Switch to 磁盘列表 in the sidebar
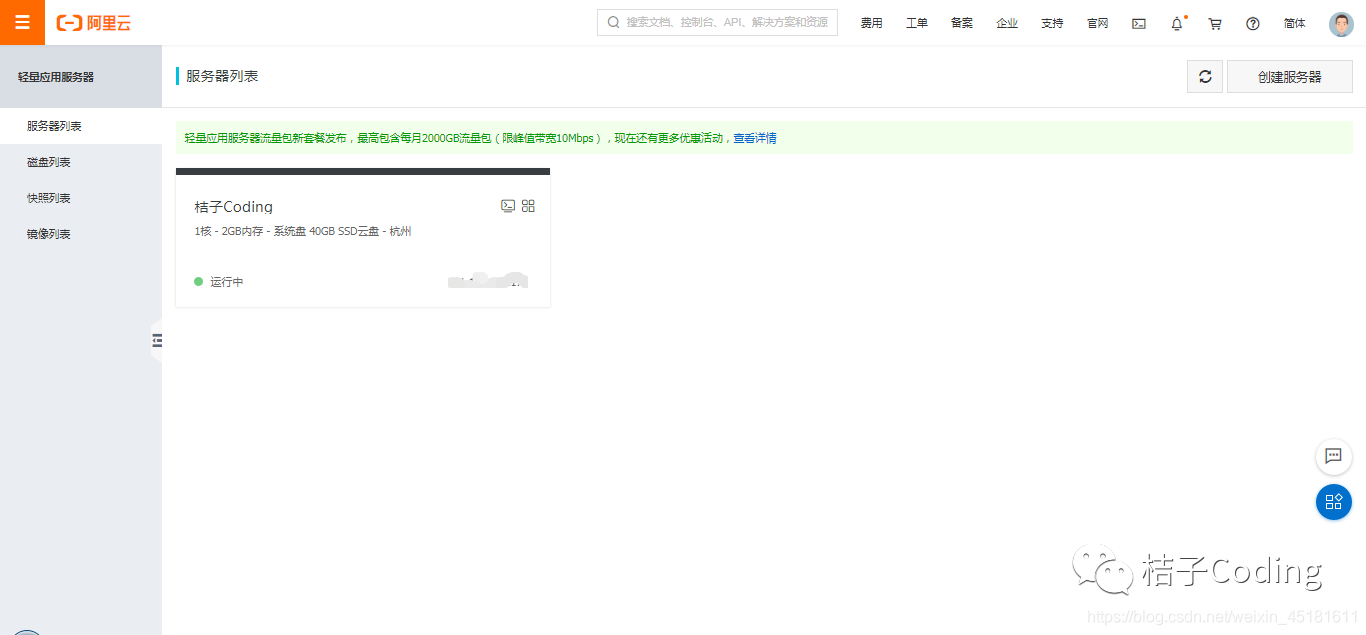The width and height of the screenshot is (1366, 635). click(x=50, y=161)
